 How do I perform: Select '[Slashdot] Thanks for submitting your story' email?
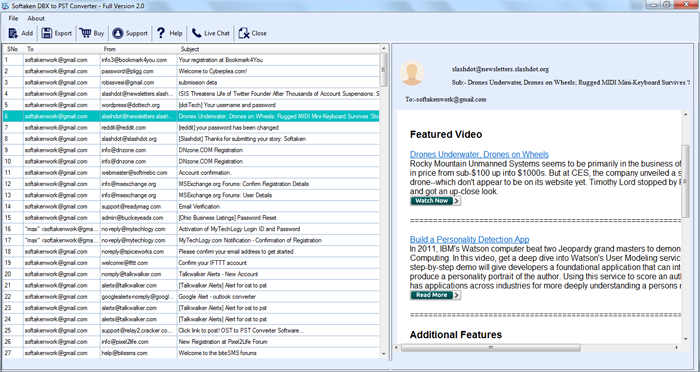(x=191, y=139)
